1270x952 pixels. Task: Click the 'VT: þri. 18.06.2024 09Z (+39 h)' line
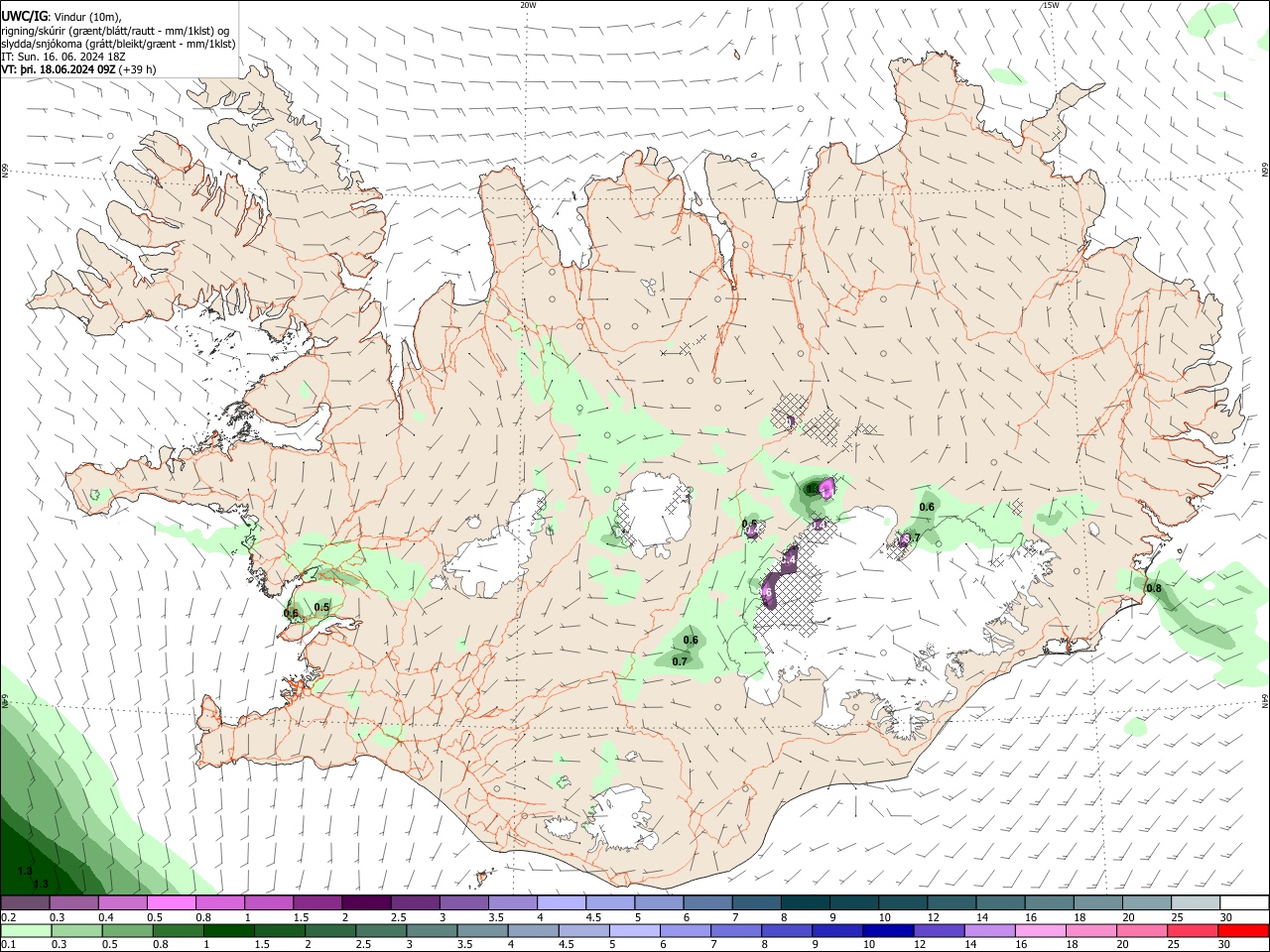(78, 69)
